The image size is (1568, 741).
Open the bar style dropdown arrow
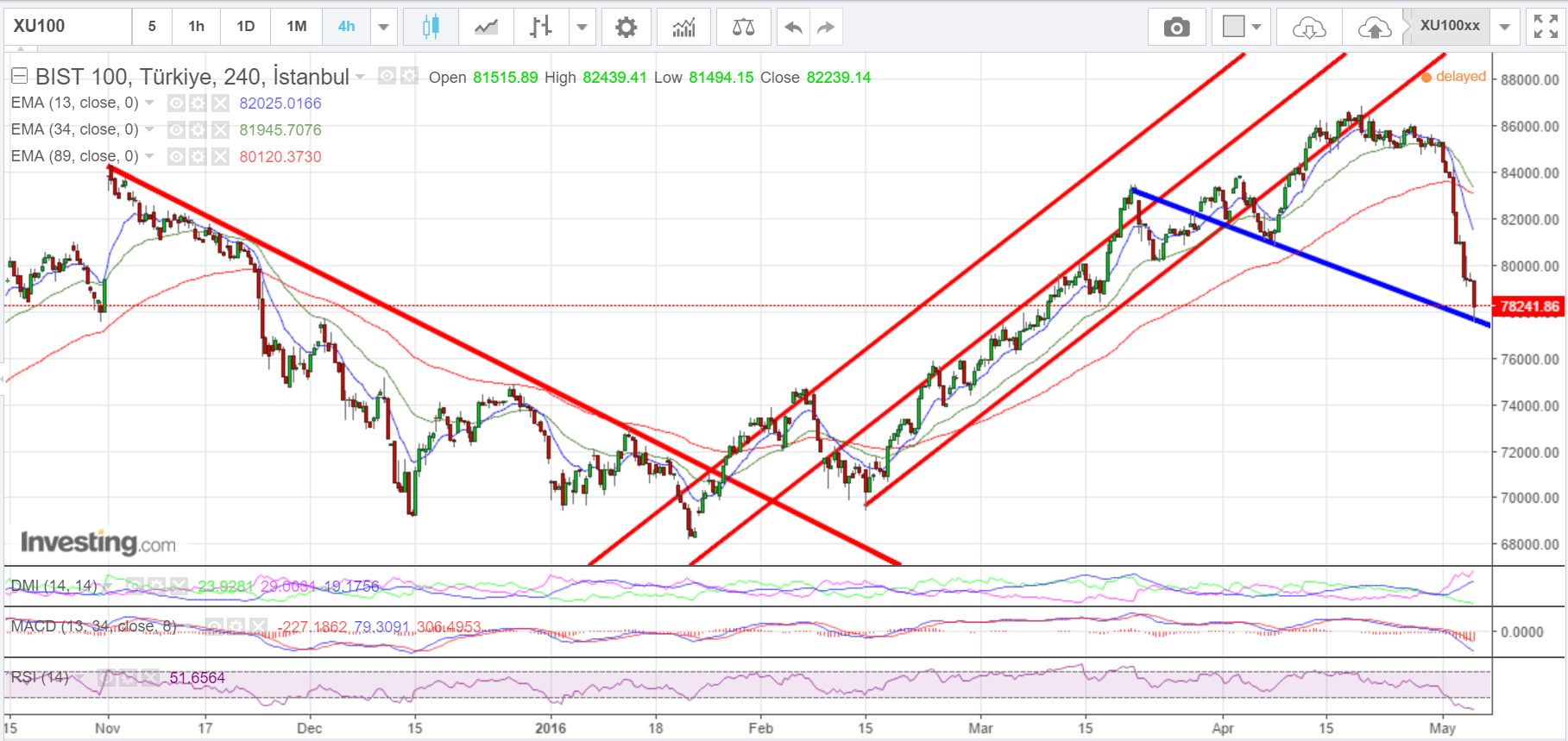pyautogui.click(x=582, y=27)
